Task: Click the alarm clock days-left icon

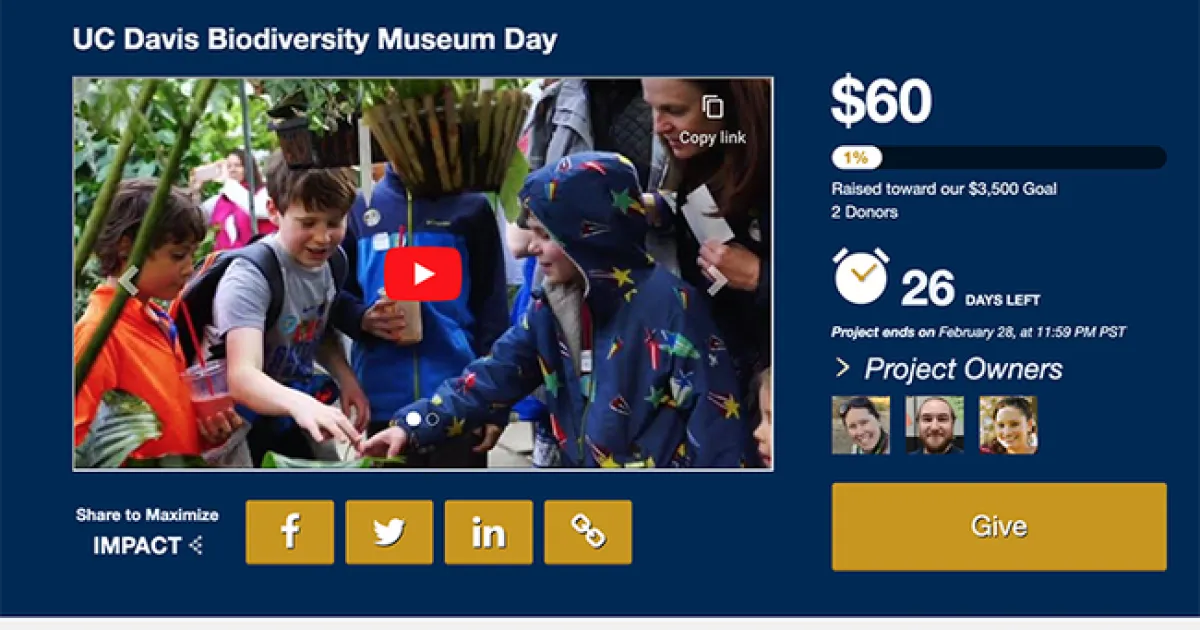Action: [860, 277]
